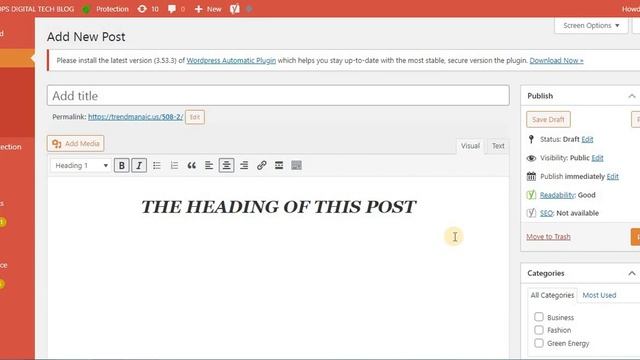Image resolution: width=640 pixels, height=360 pixels.
Task: Open the Yoast SEO admin bar icon
Action: pos(235,9)
